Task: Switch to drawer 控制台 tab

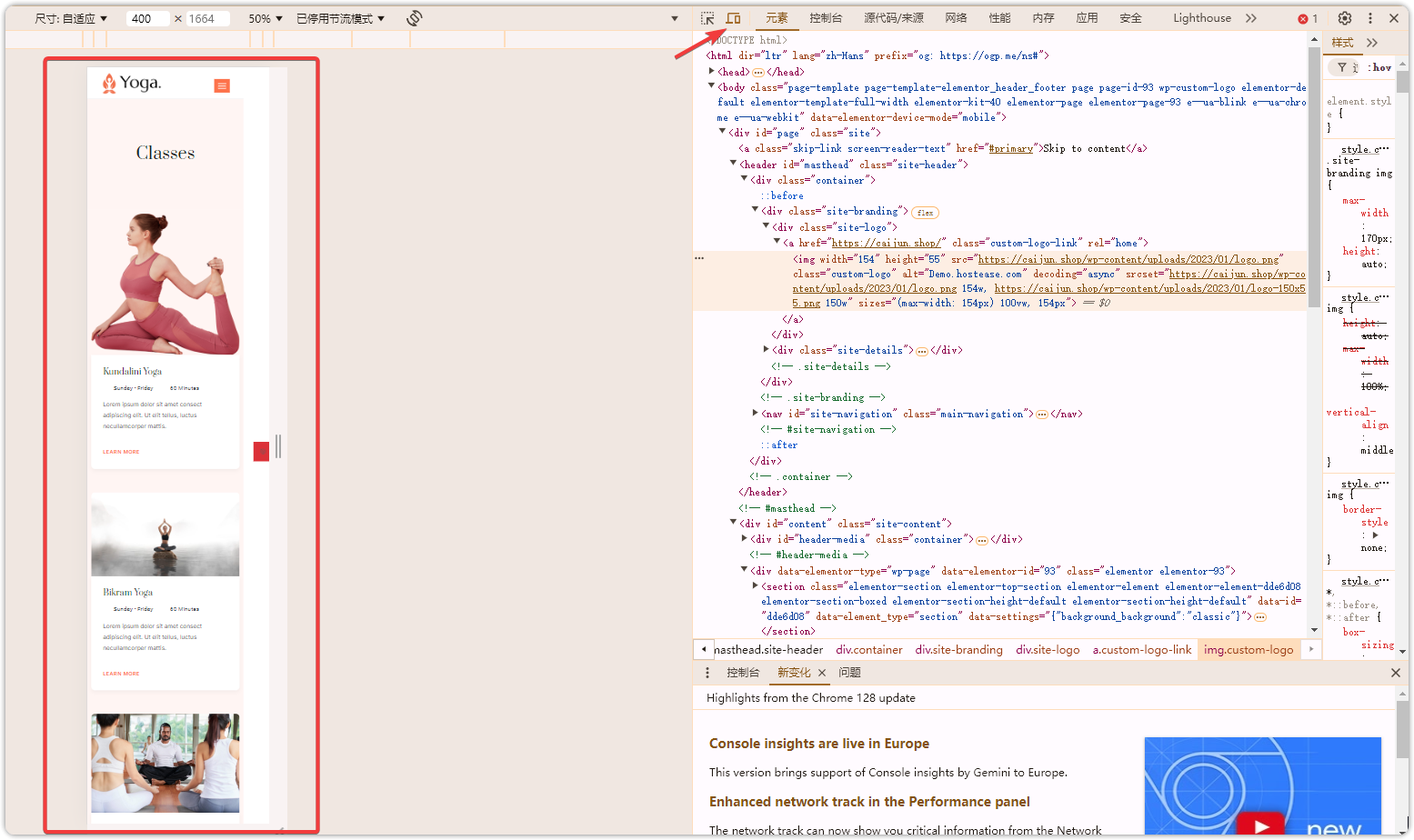Action: (743, 673)
